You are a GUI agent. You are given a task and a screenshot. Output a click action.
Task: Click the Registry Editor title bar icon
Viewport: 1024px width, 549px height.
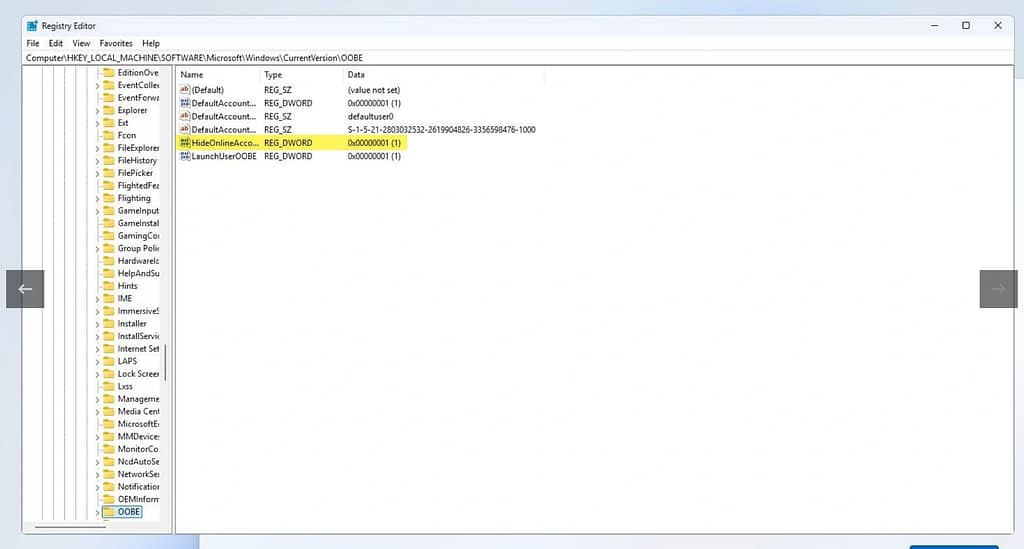(x=32, y=25)
